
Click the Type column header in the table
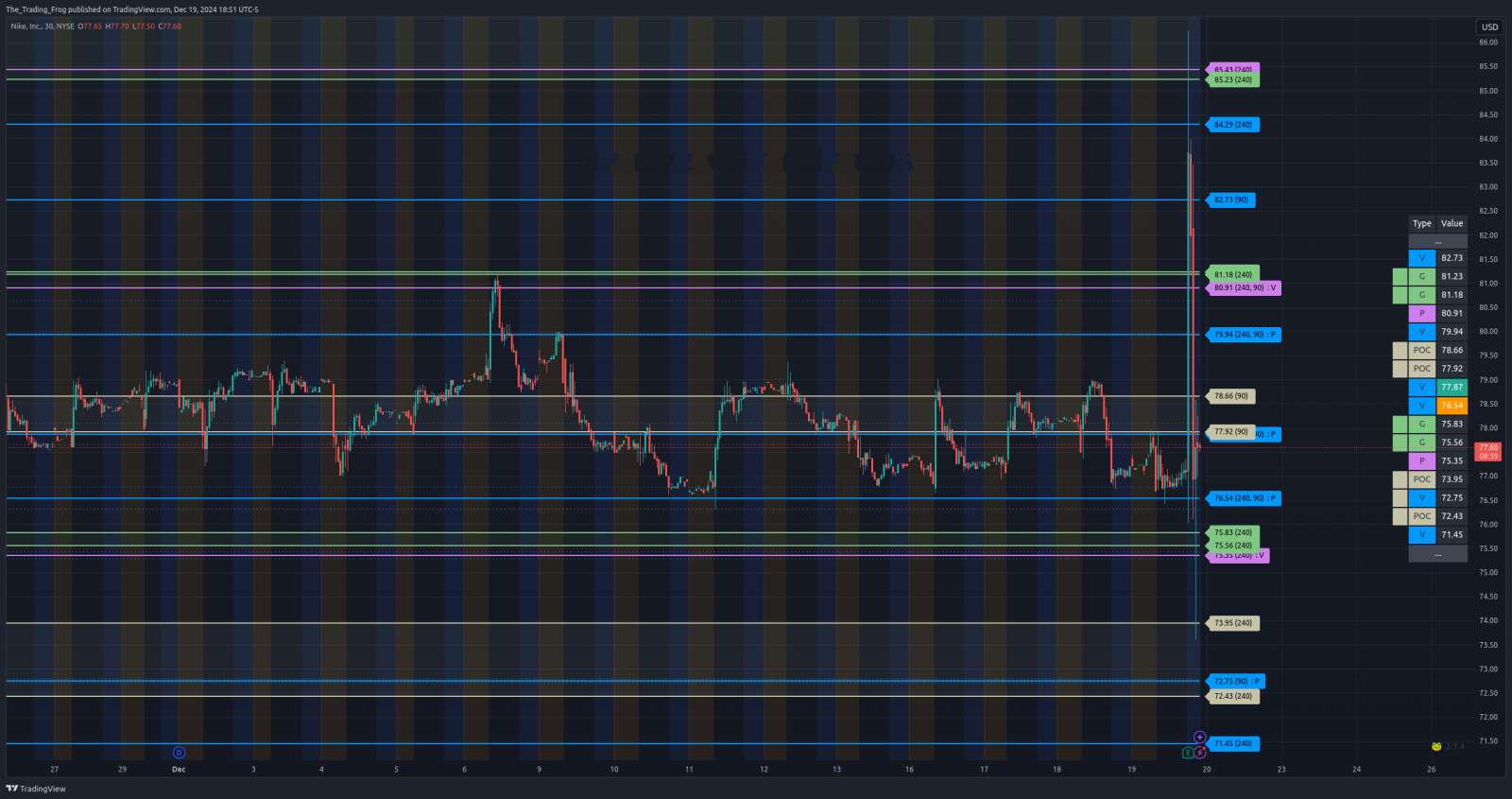pyautogui.click(x=1422, y=224)
